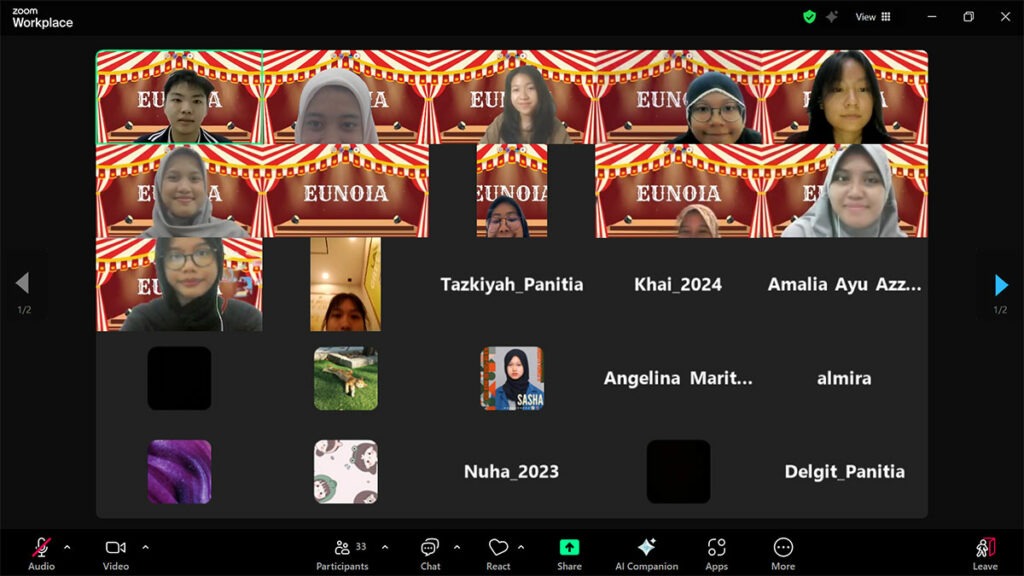
Task: Select Sasha's profile picture tile
Action: [x=512, y=378]
